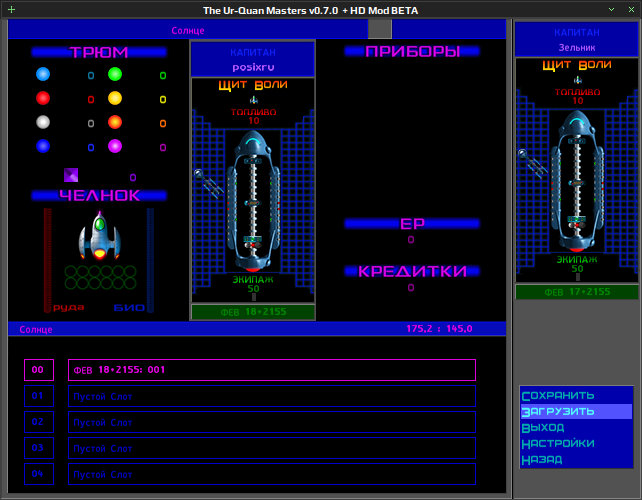
Task: Click the green plus icon in title bar
Action: coord(11,9)
